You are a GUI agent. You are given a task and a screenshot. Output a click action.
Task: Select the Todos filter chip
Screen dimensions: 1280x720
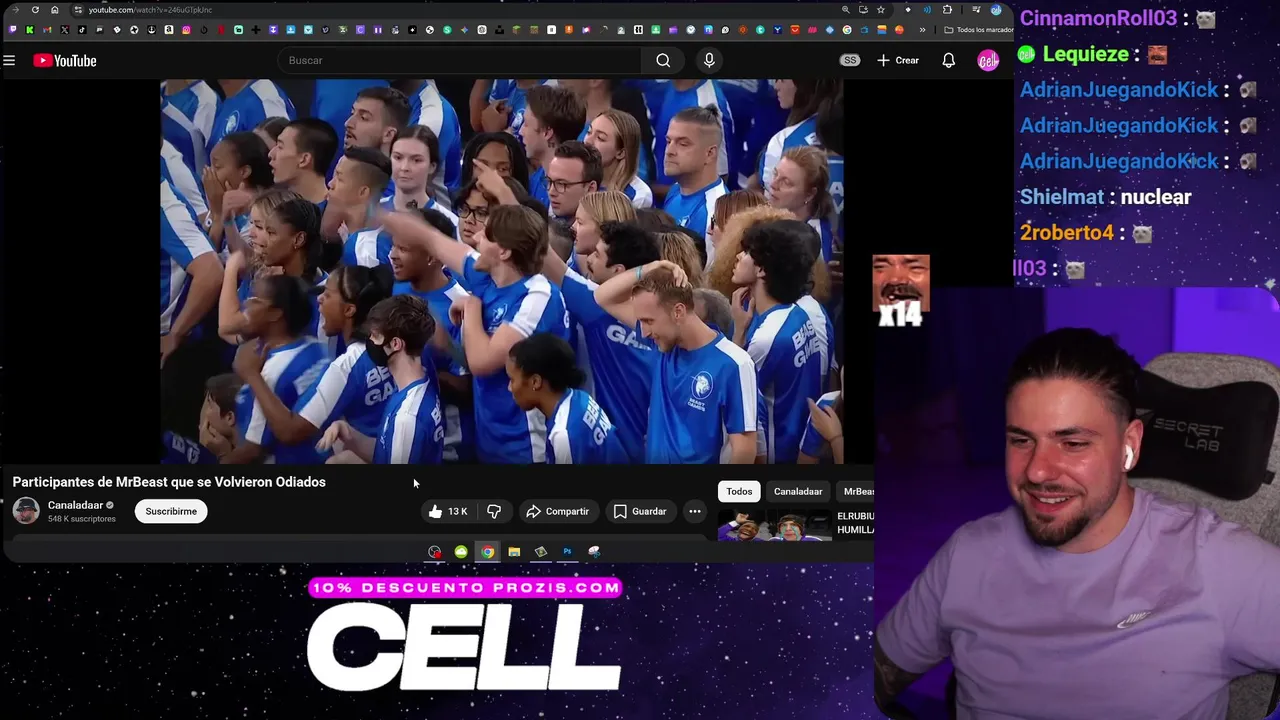point(739,491)
